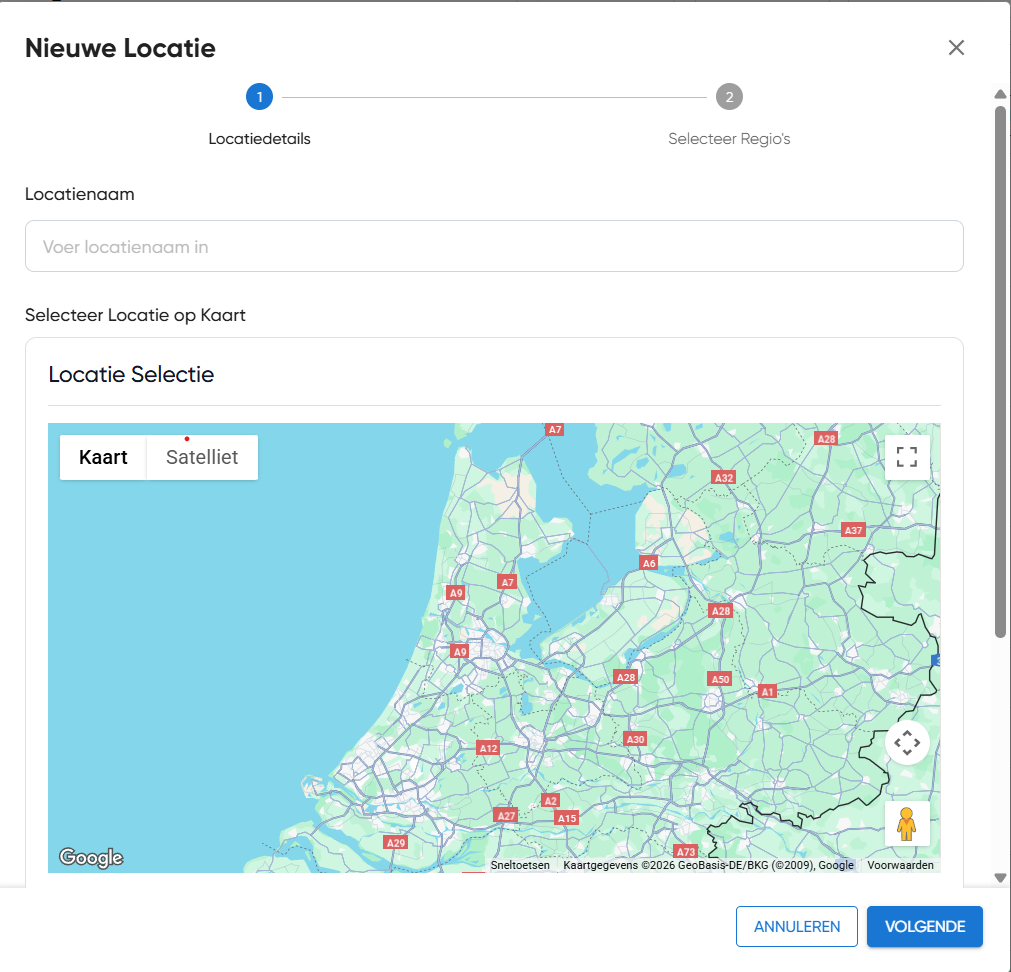This screenshot has width=1011, height=972.
Task: Go to step 2 circle indicator
Action: point(729,97)
